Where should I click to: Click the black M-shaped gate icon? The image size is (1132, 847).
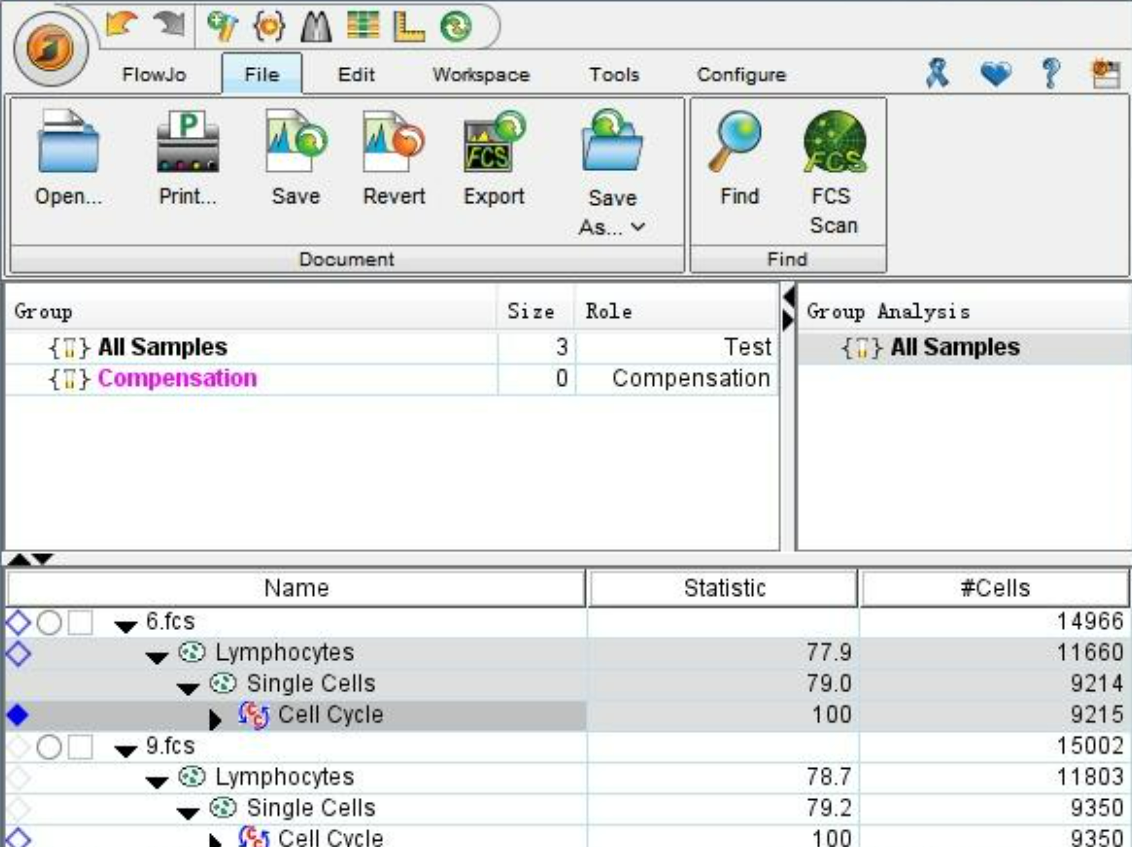[315, 27]
